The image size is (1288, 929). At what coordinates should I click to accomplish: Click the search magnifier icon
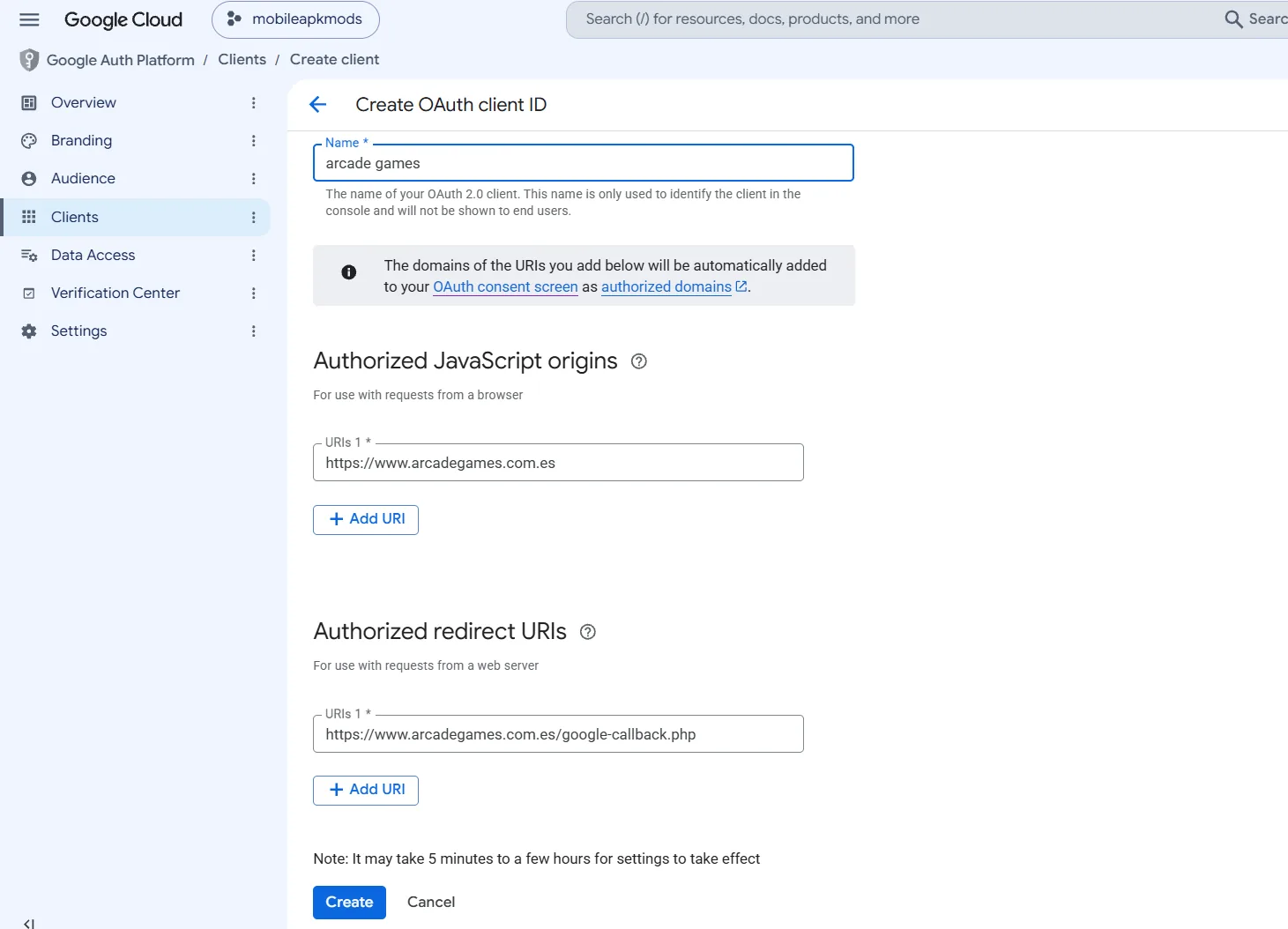1233,19
